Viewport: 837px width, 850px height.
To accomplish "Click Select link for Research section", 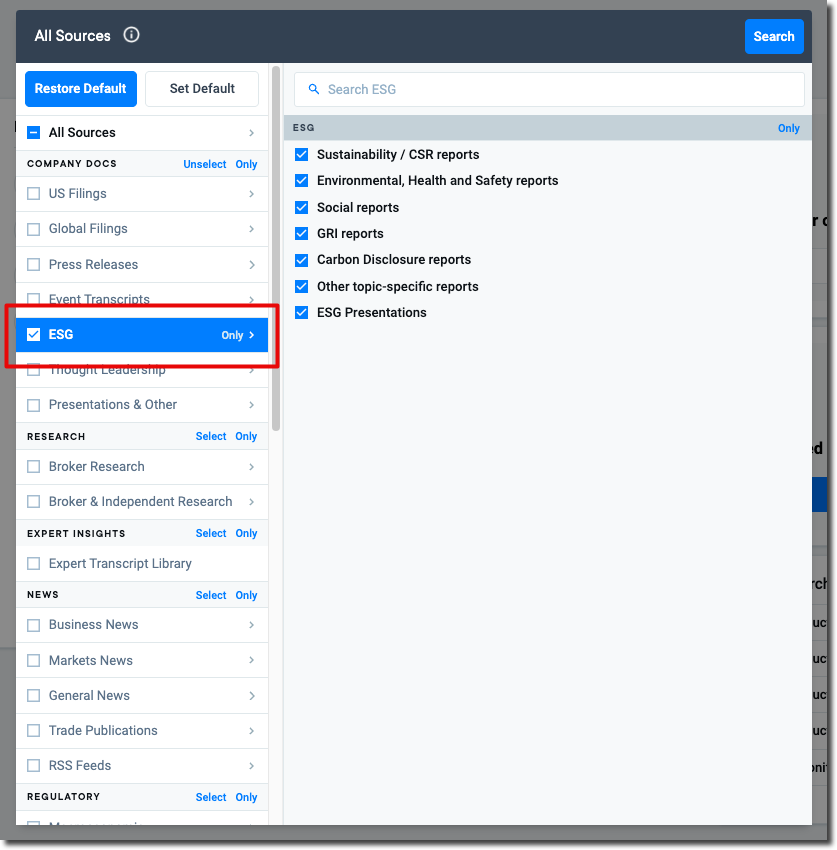I will click(x=210, y=436).
